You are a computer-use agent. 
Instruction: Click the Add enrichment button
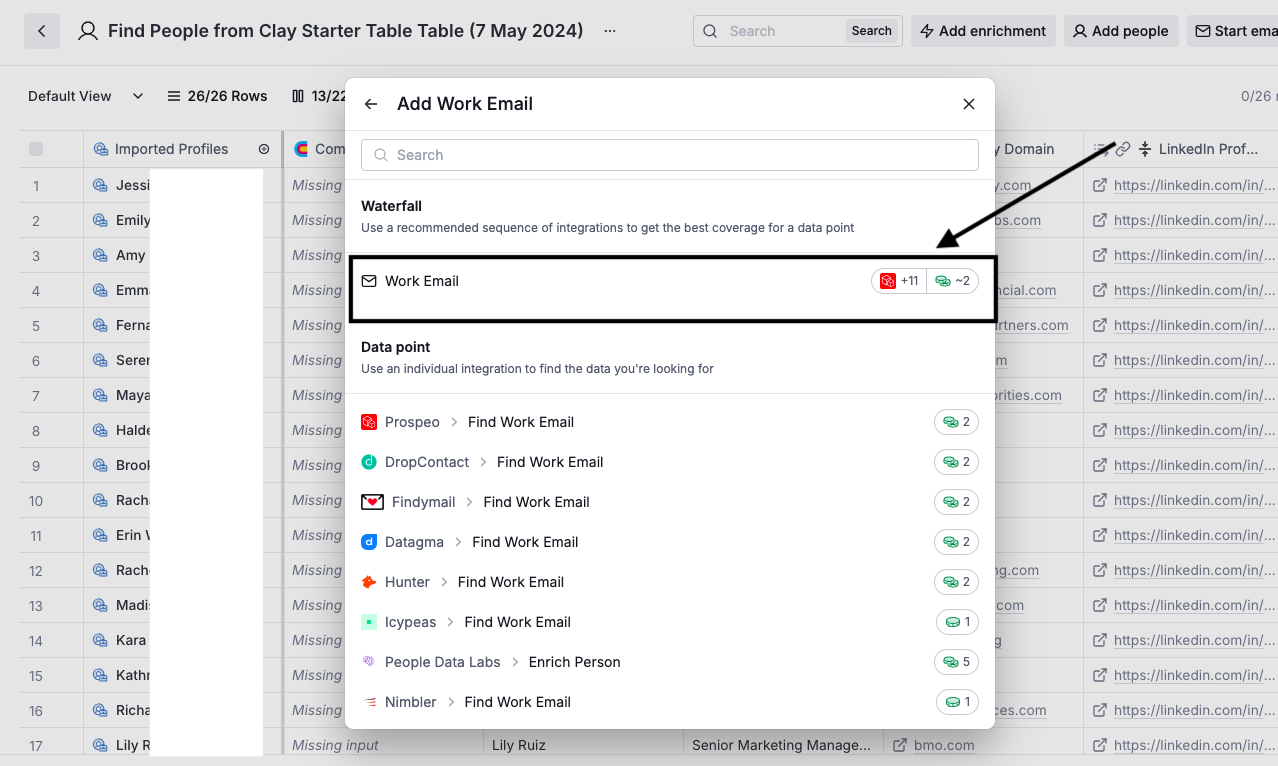pos(982,31)
